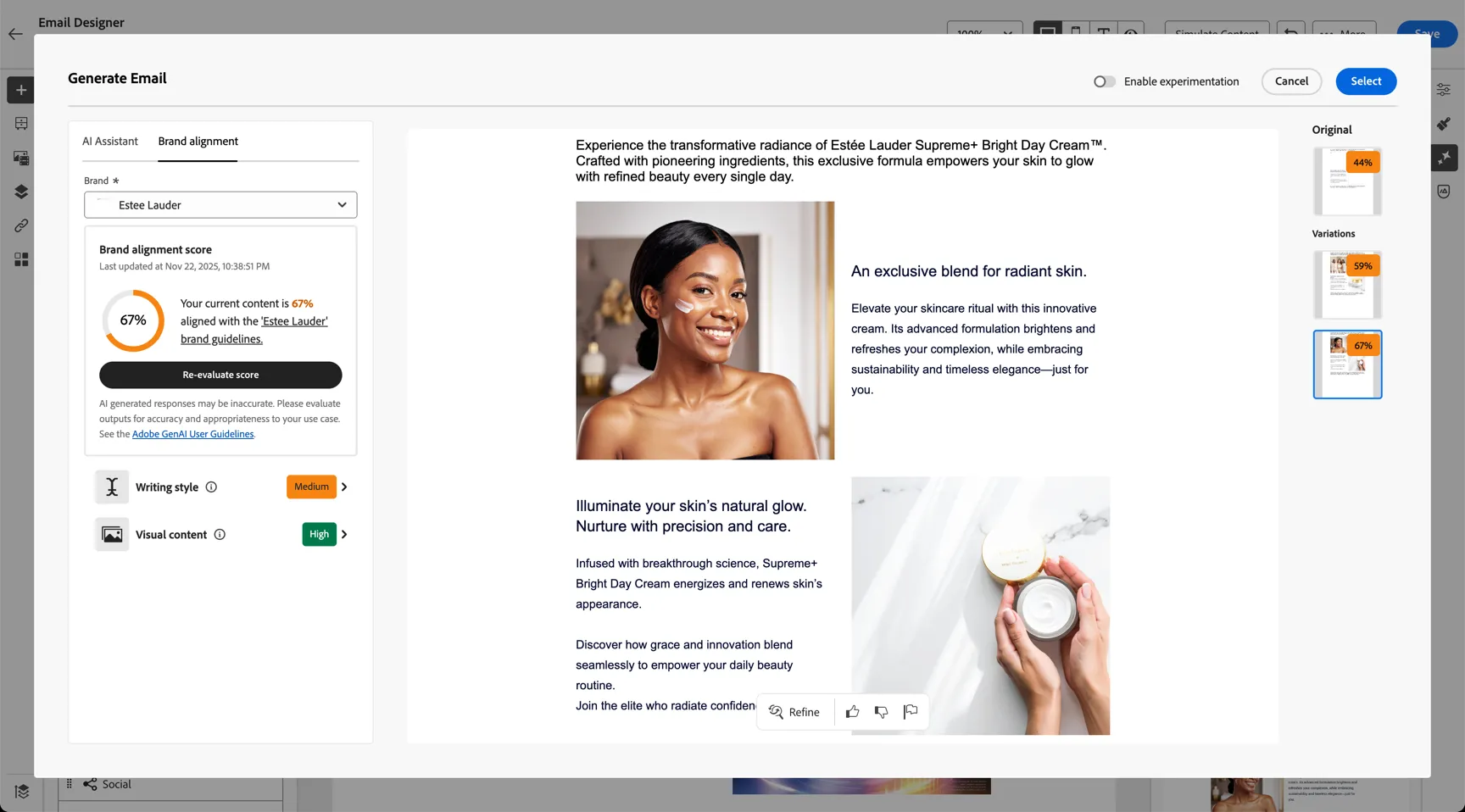Click 'An exclusive blend for radiant skin.' heading
1465x812 pixels.
[968, 271]
